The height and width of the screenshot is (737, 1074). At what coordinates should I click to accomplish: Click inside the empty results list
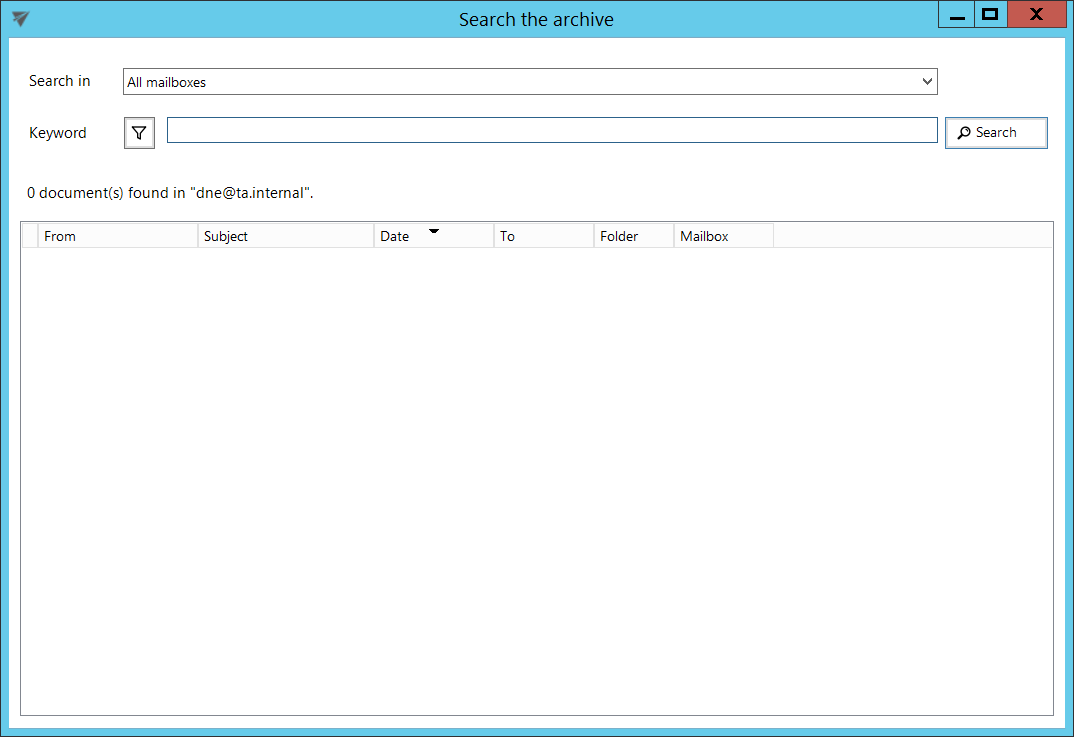click(x=536, y=480)
